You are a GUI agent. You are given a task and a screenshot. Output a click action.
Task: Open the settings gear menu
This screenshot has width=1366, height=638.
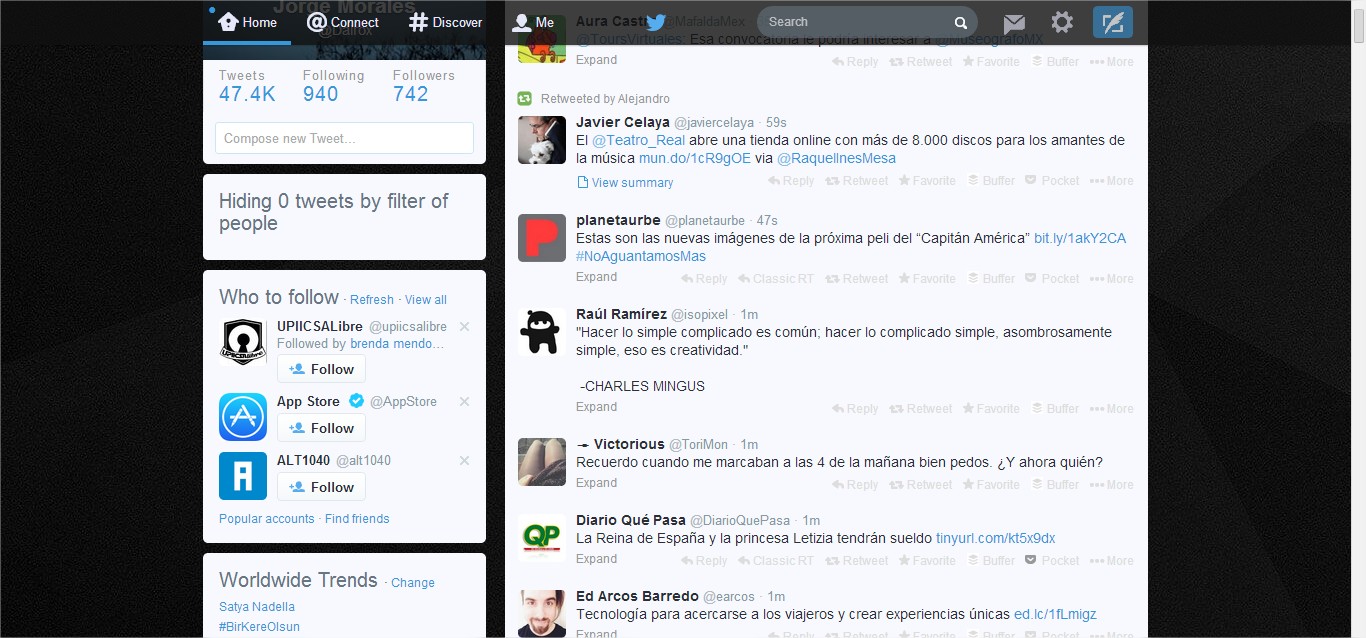pos(1062,22)
